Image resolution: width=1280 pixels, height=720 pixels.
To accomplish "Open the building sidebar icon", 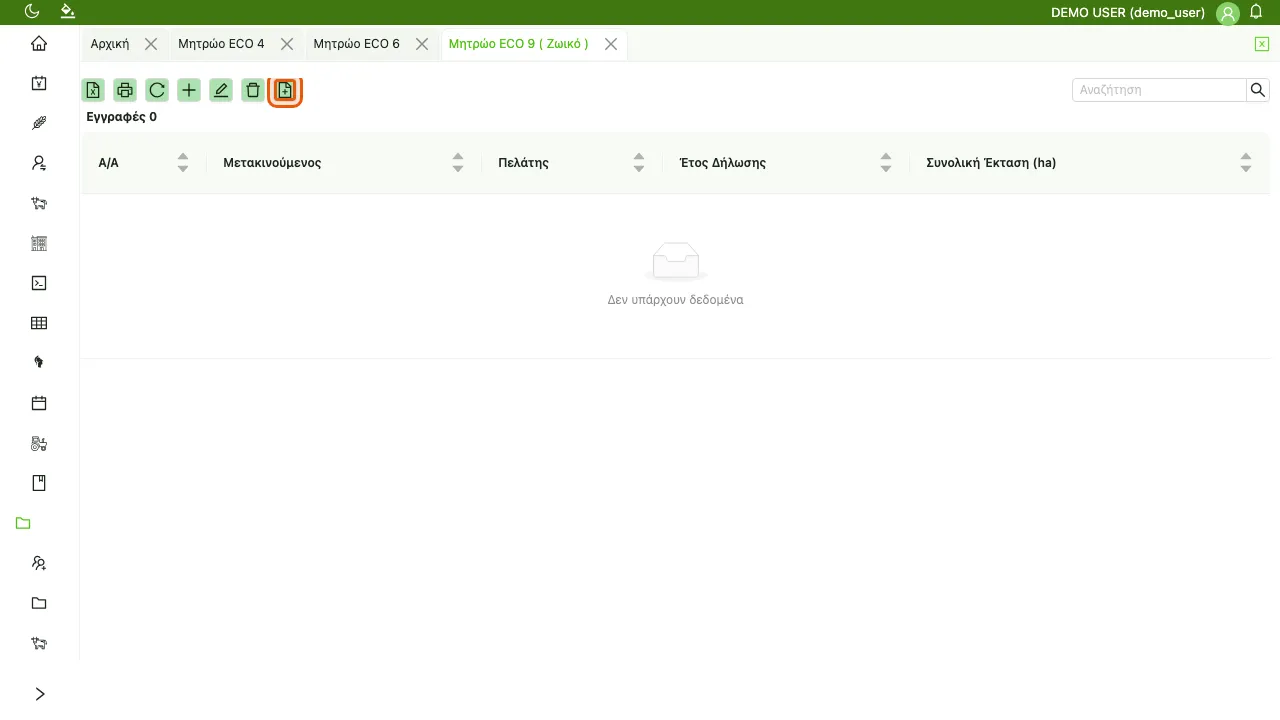I will pos(39,243).
